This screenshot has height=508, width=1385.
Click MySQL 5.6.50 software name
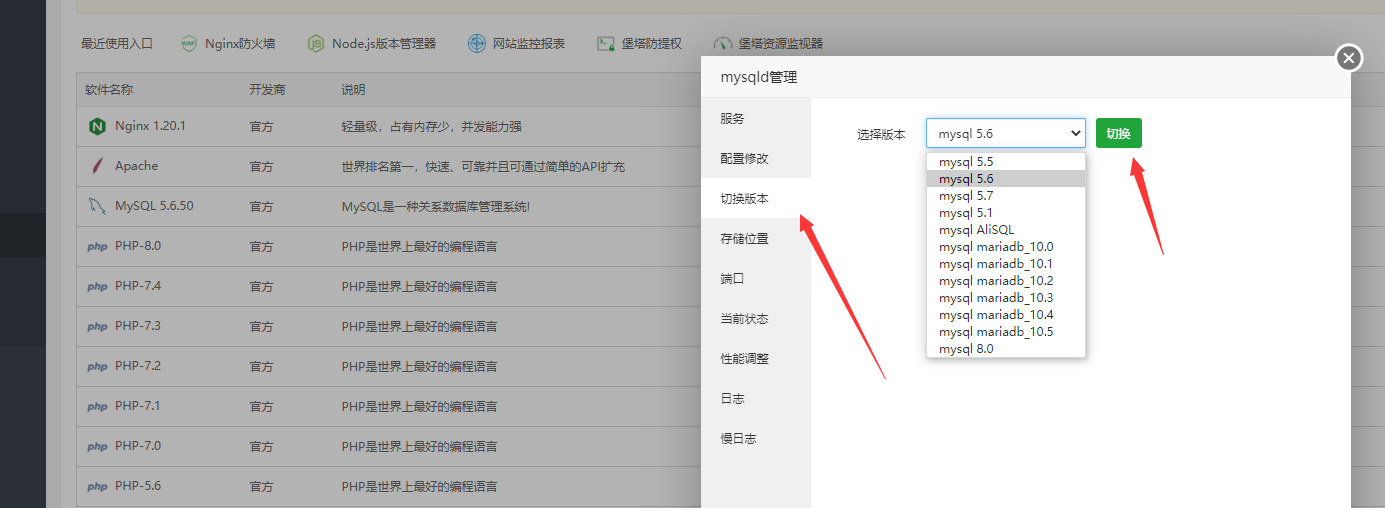click(154, 206)
